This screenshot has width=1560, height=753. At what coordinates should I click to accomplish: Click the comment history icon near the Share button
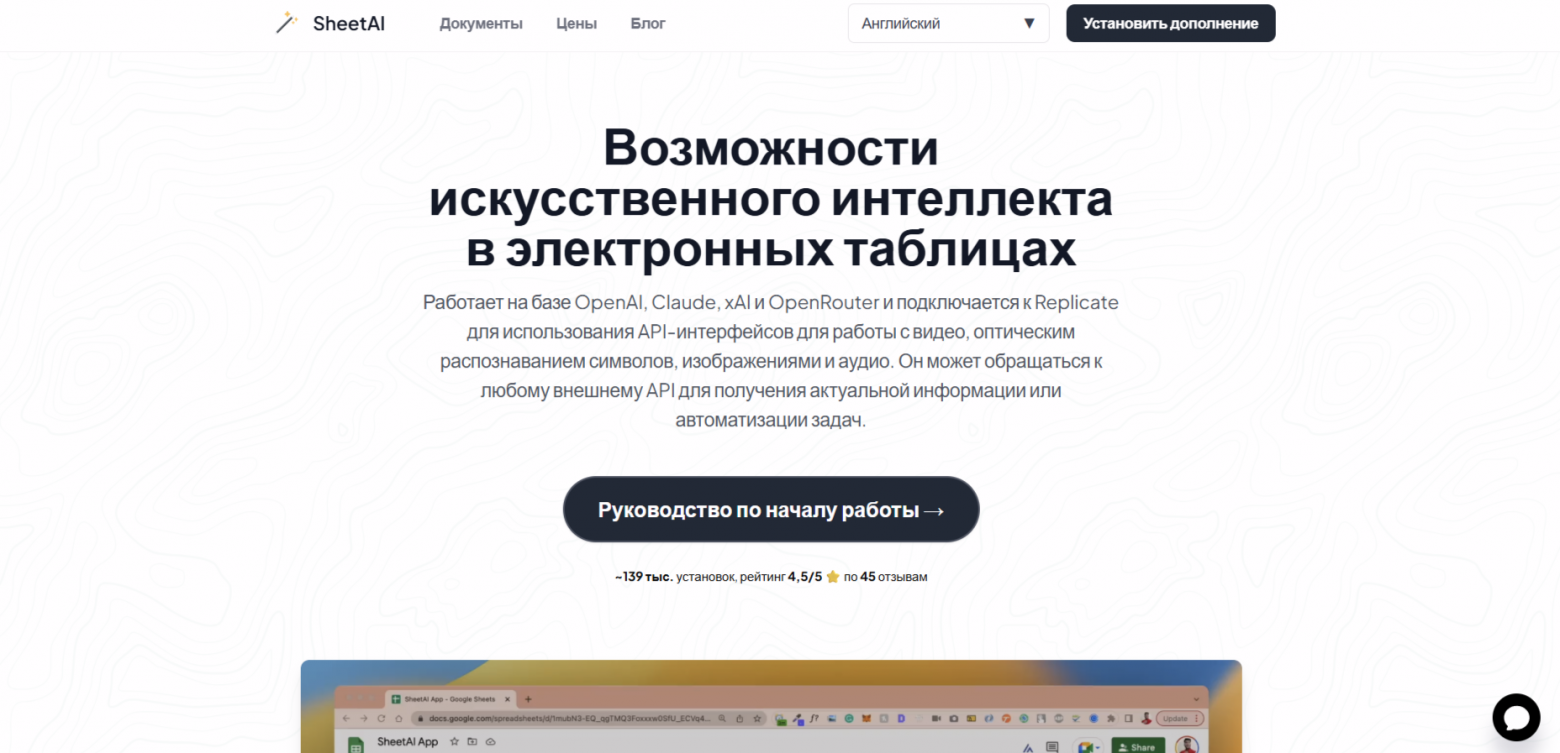[1051, 744]
